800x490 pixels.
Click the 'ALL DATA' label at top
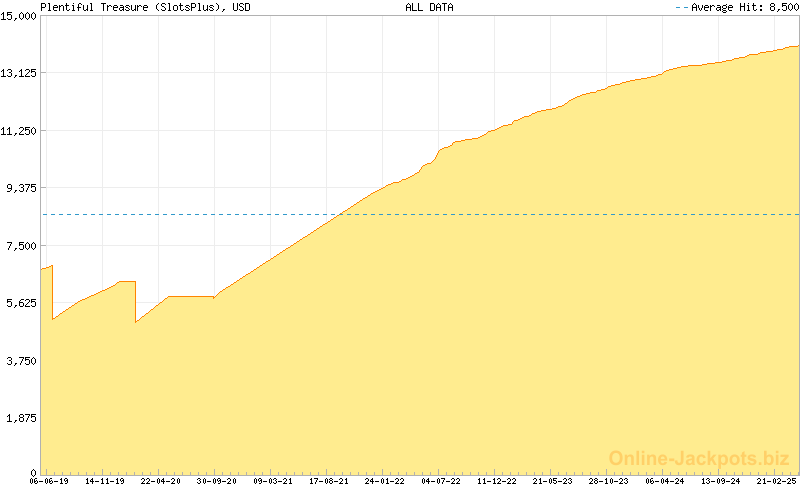[x=428, y=7]
